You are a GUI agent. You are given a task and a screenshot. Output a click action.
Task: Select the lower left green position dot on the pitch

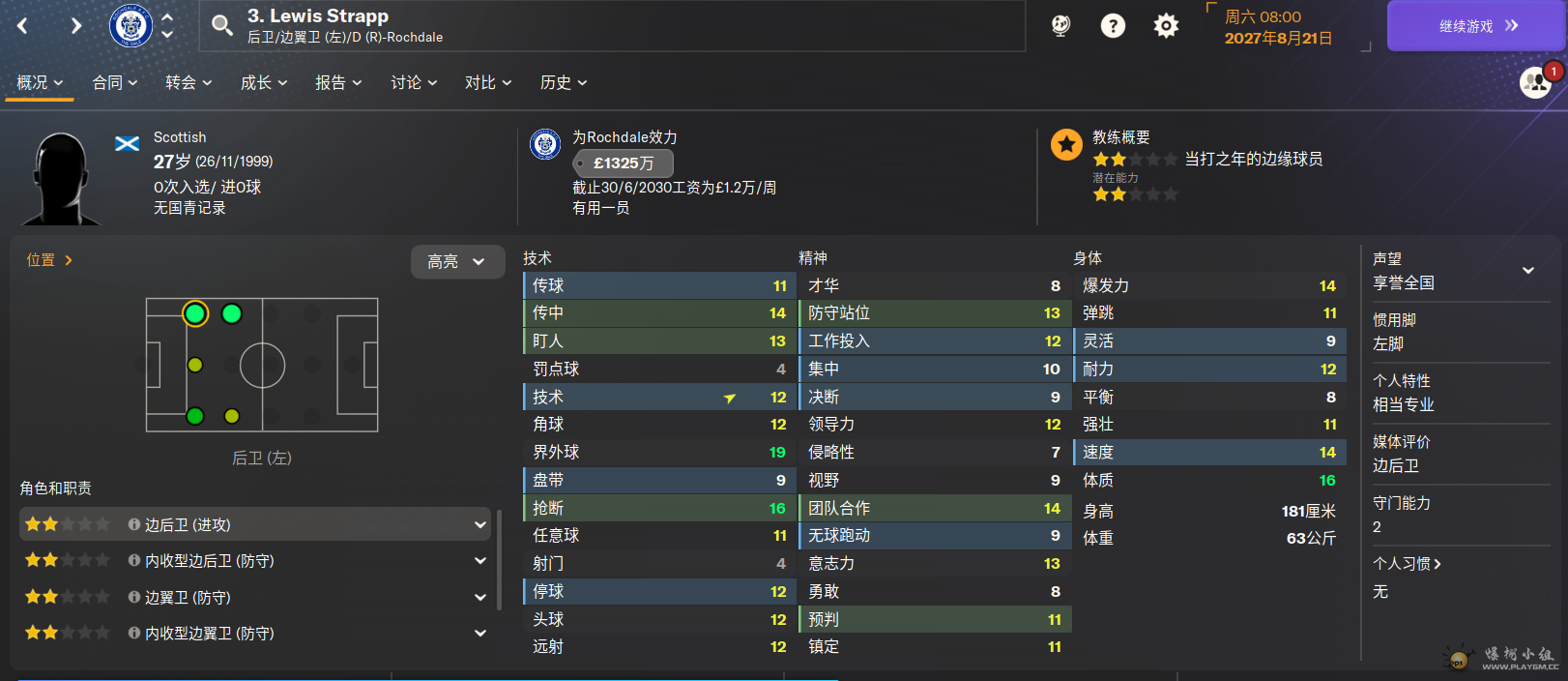coord(195,416)
